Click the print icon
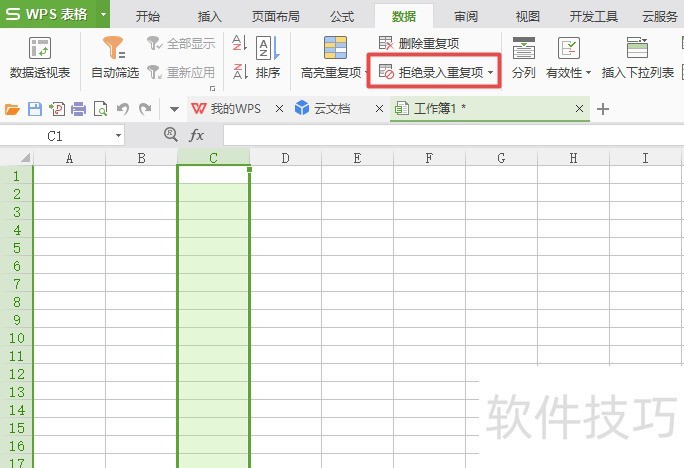This screenshot has height=468, width=684. pos(79,109)
